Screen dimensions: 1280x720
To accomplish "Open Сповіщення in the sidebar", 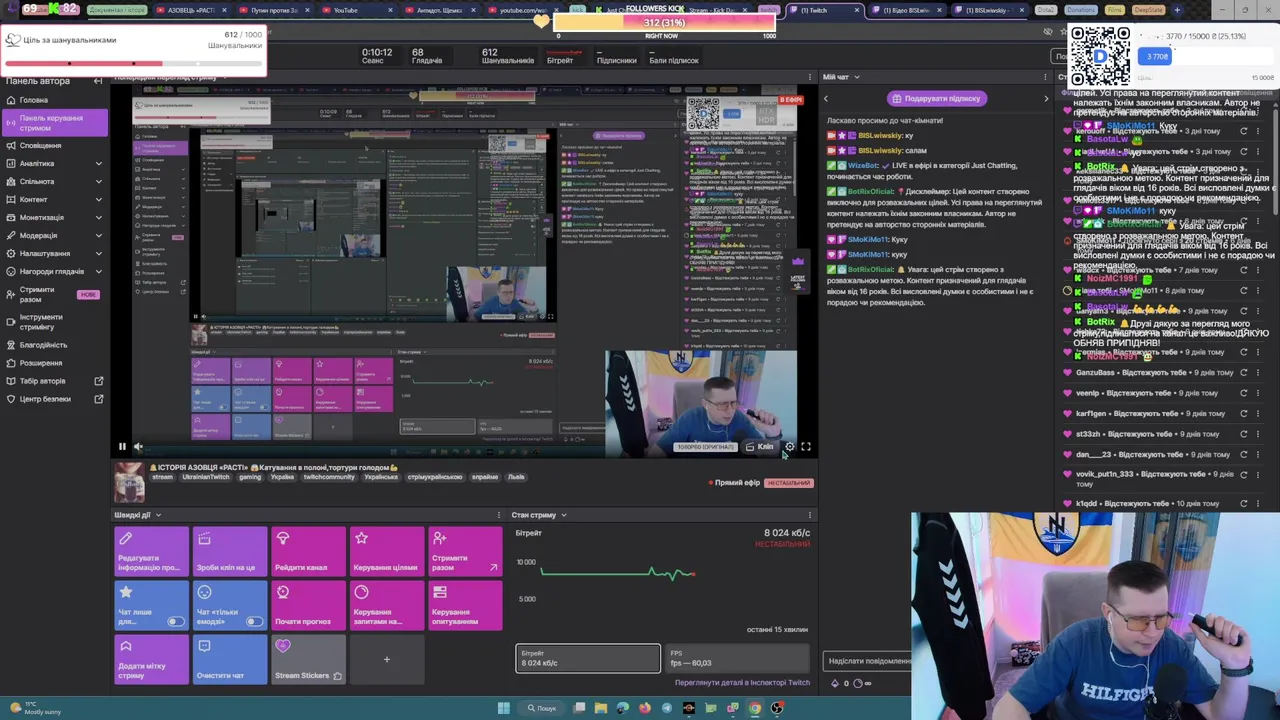I will click(x=54, y=145).
